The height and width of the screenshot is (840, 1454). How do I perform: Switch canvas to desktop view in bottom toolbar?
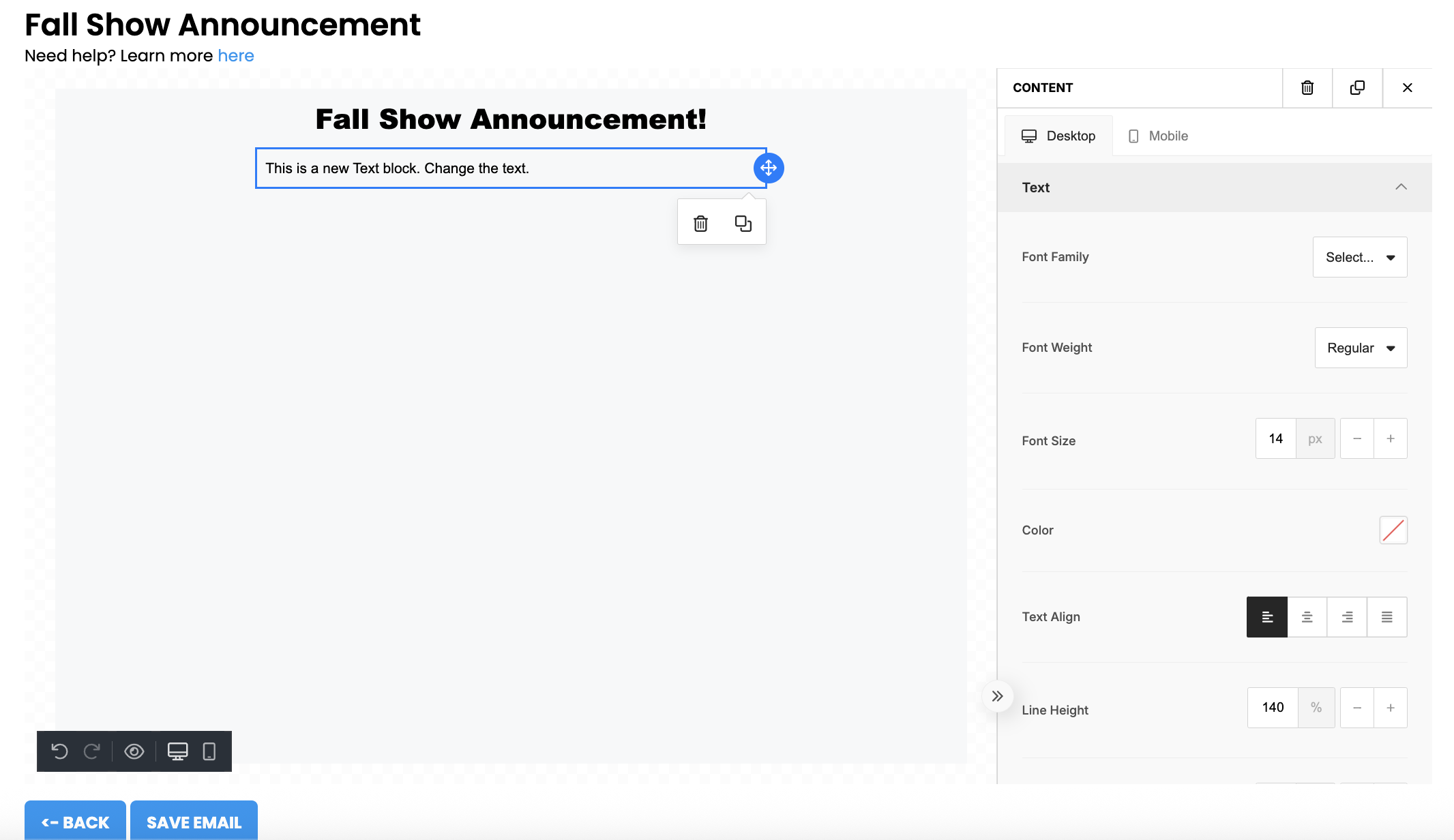pos(178,751)
